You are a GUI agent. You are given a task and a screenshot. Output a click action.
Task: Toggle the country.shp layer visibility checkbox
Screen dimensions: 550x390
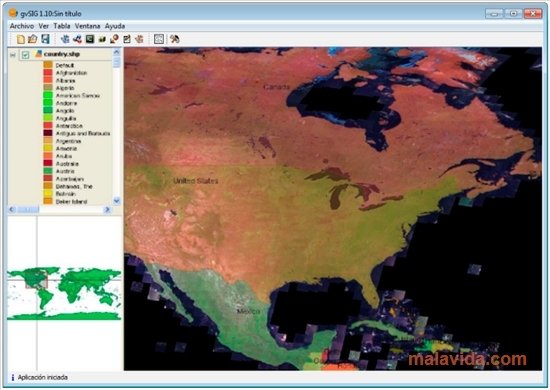(25, 55)
